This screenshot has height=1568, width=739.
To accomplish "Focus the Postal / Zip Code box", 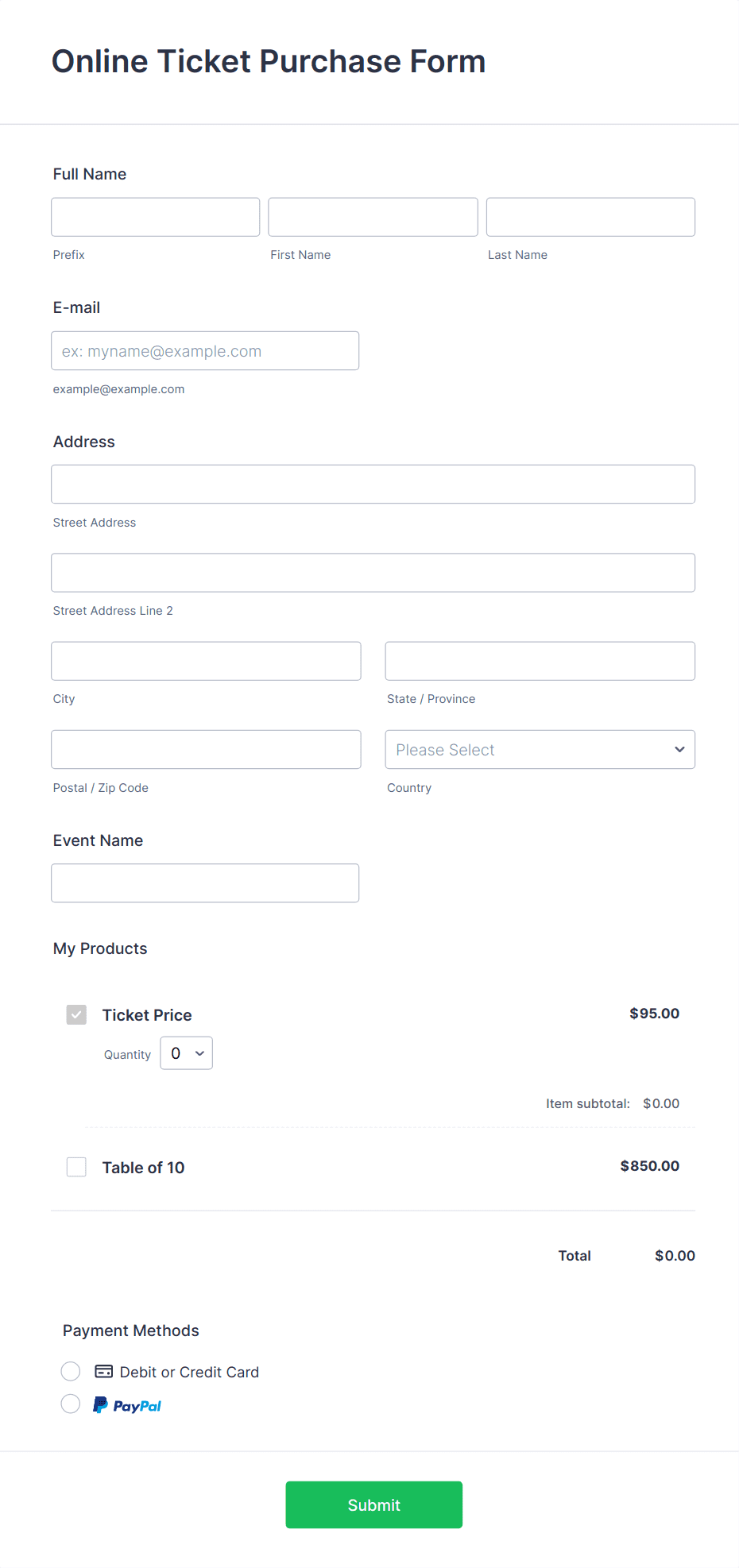I will pyautogui.click(x=205, y=749).
